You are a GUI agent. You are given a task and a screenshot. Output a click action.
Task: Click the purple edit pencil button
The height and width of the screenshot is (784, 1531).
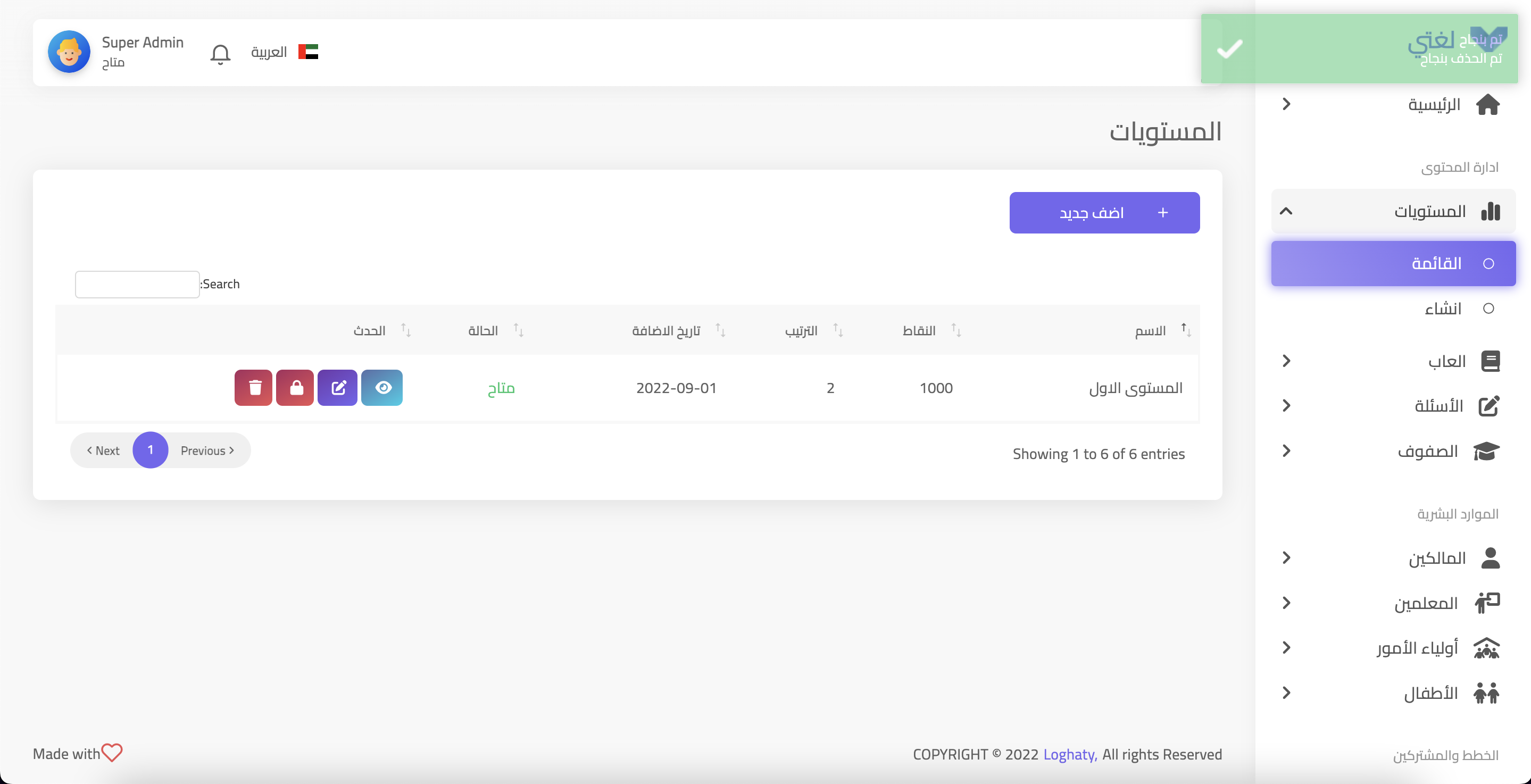click(338, 388)
